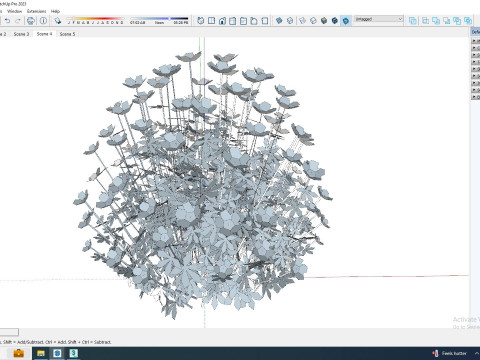
Task: Open the Model Info icon
Action: 43,21
